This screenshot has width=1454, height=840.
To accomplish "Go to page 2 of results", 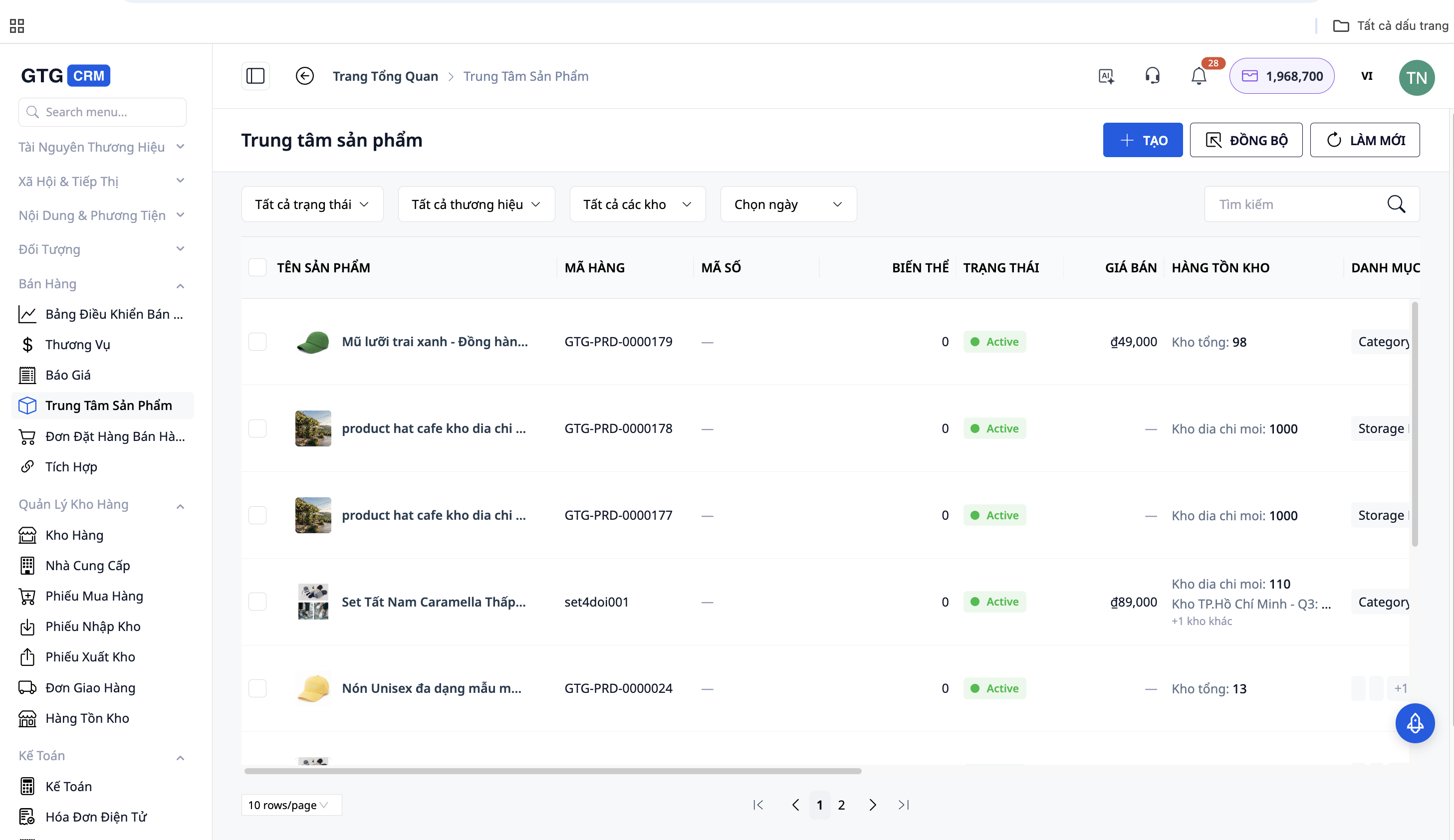I will click(x=841, y=805).
